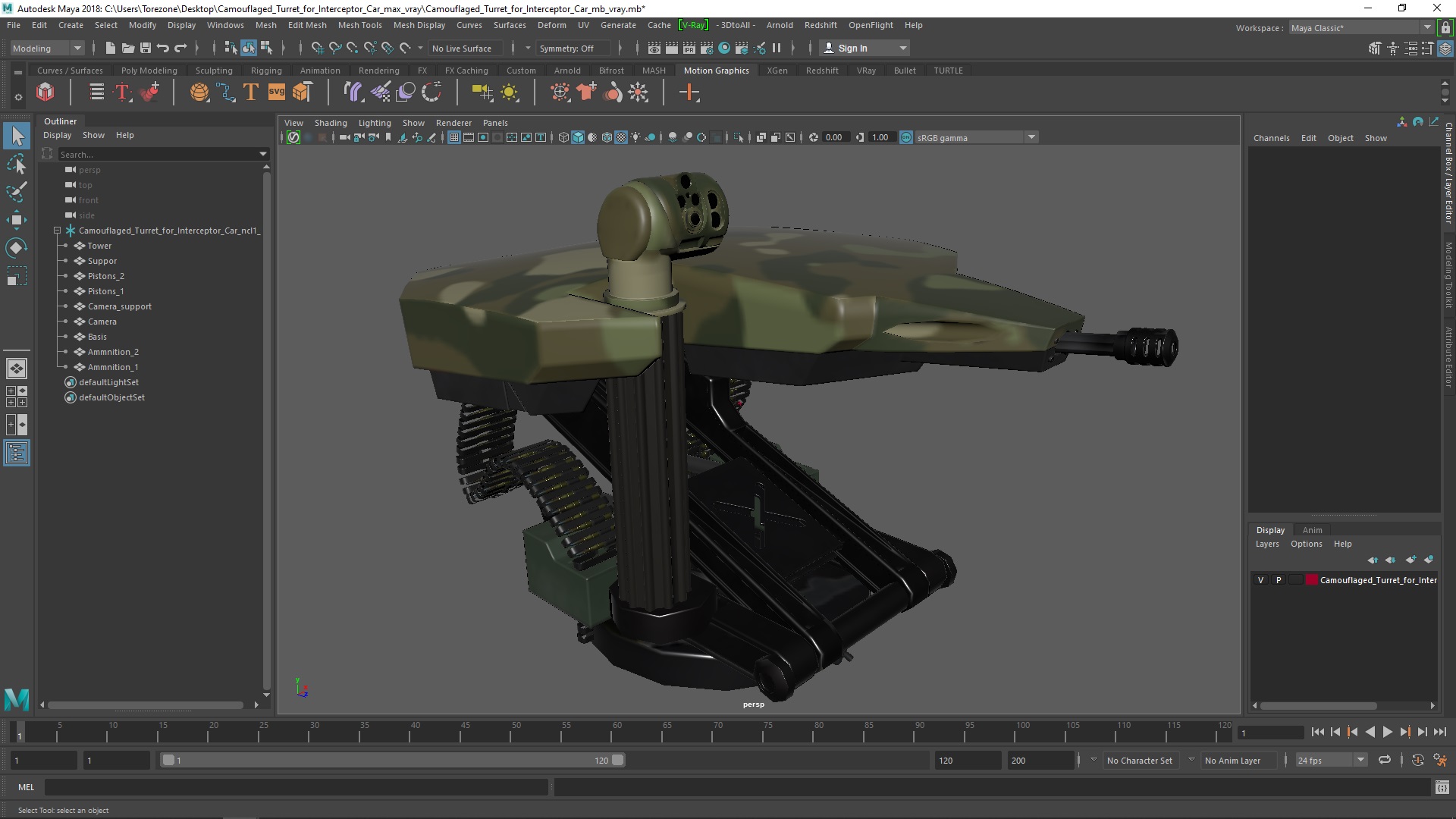
Task: Choose the Rotate tool in toolbox
Action: tap(17, 248)
